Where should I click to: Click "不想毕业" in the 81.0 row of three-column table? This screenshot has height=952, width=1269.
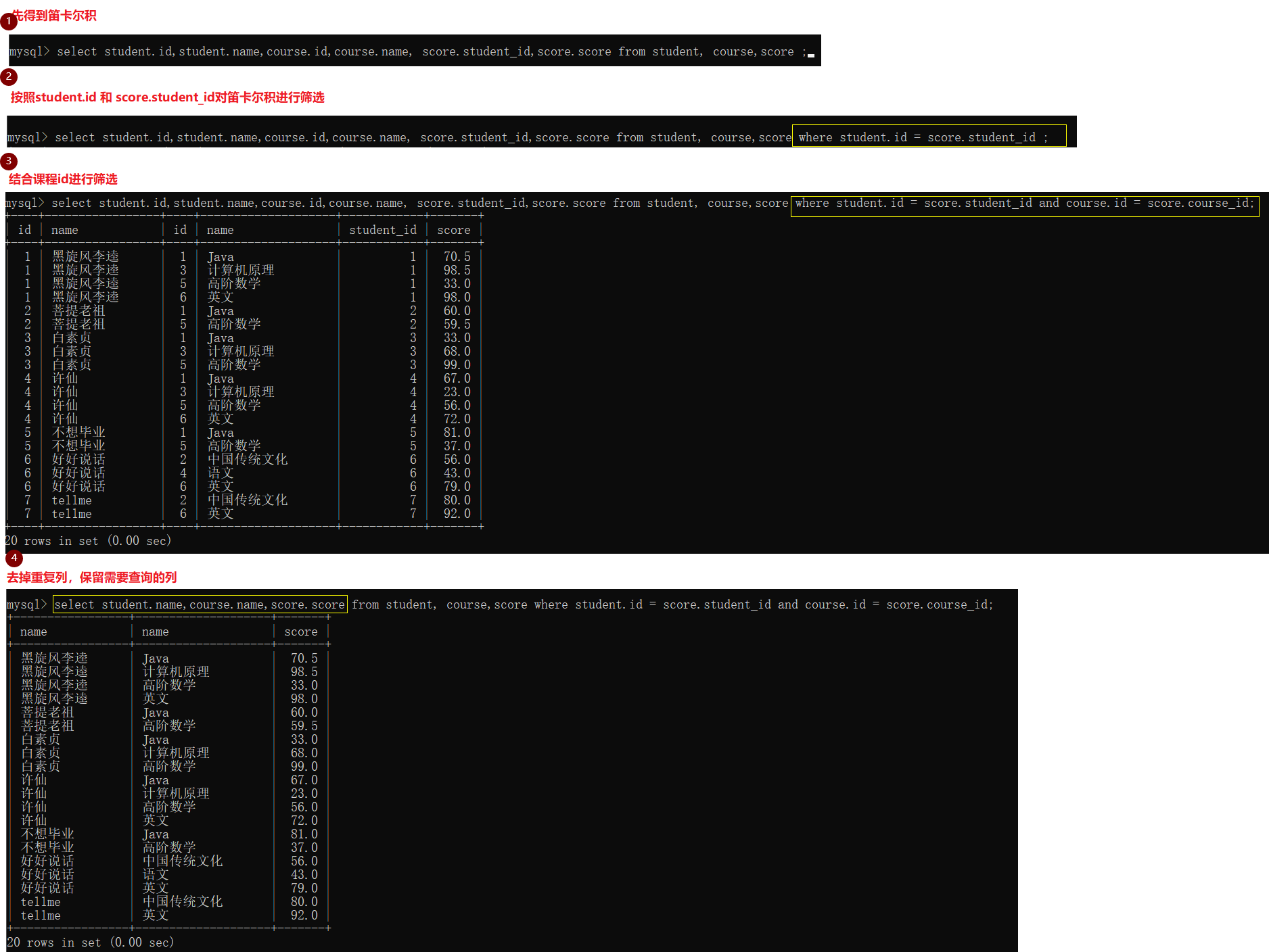[x=47, y=834]
